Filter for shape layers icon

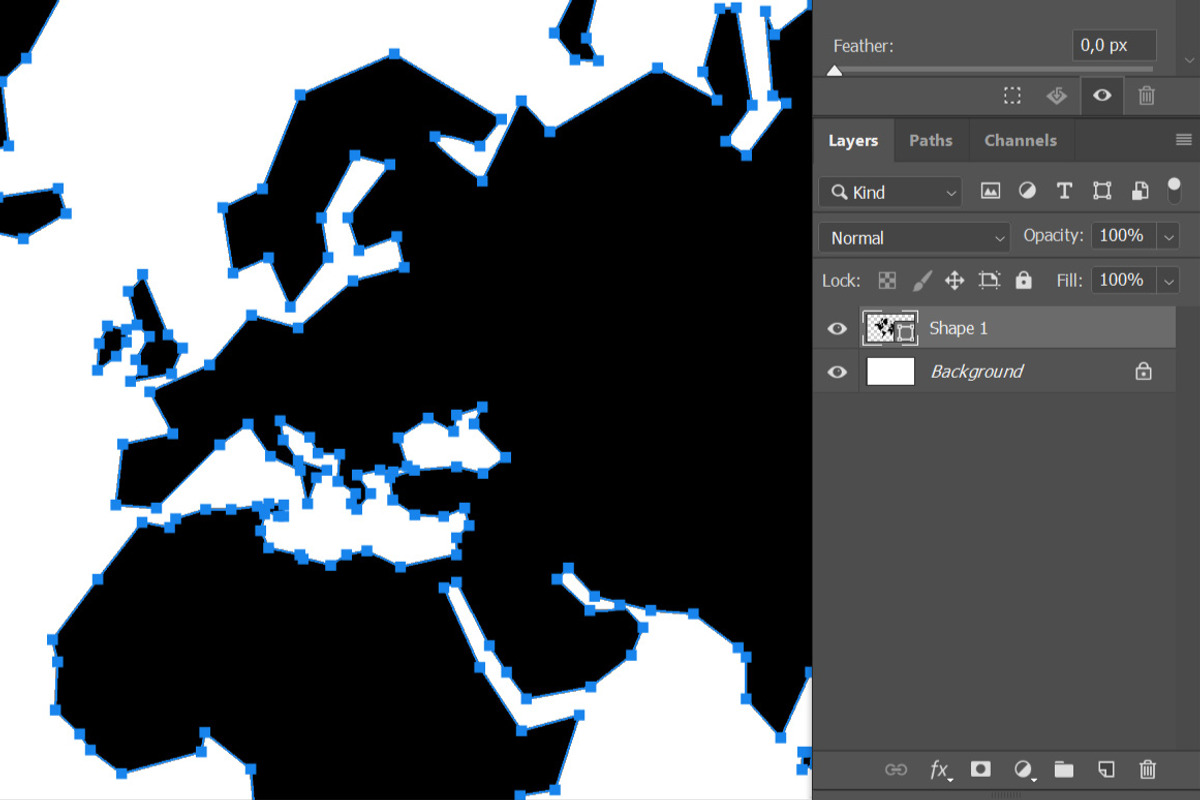pos(1102,191)
